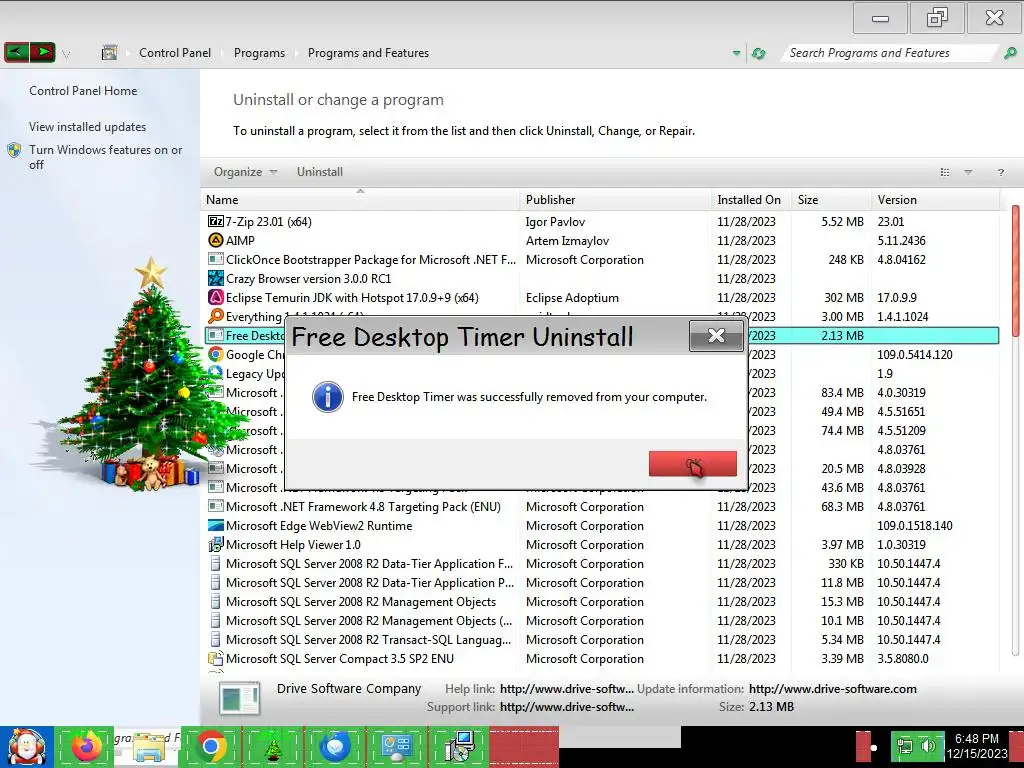Screen dimensions: 1024x768
Task: Open File Explorer from the taskbar
Action: pos(148,746)
